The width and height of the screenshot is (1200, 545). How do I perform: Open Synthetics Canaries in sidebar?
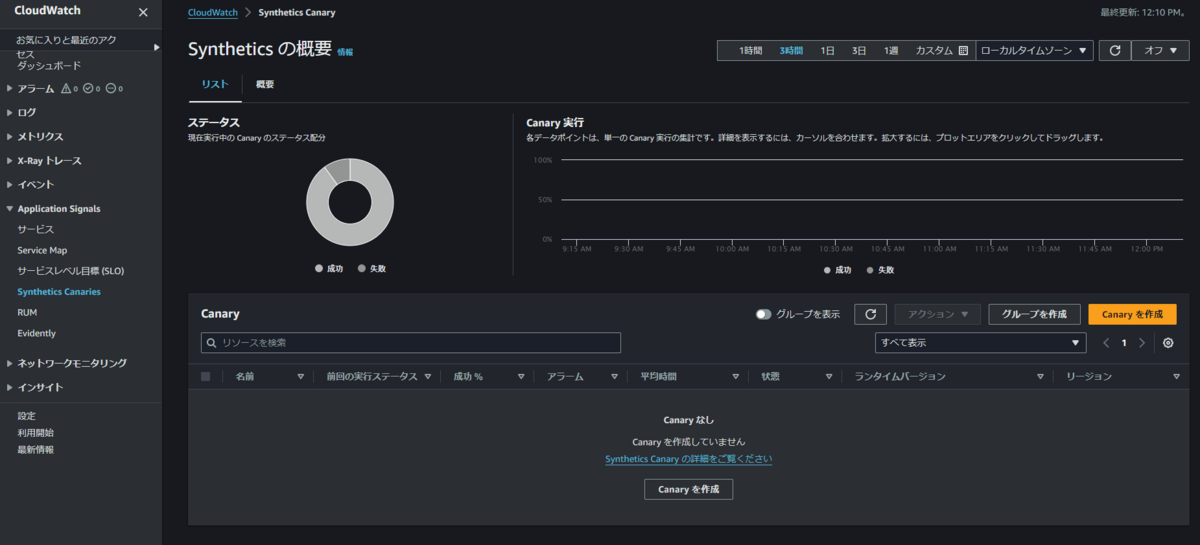pyautogui.click(x=59, y=292)
